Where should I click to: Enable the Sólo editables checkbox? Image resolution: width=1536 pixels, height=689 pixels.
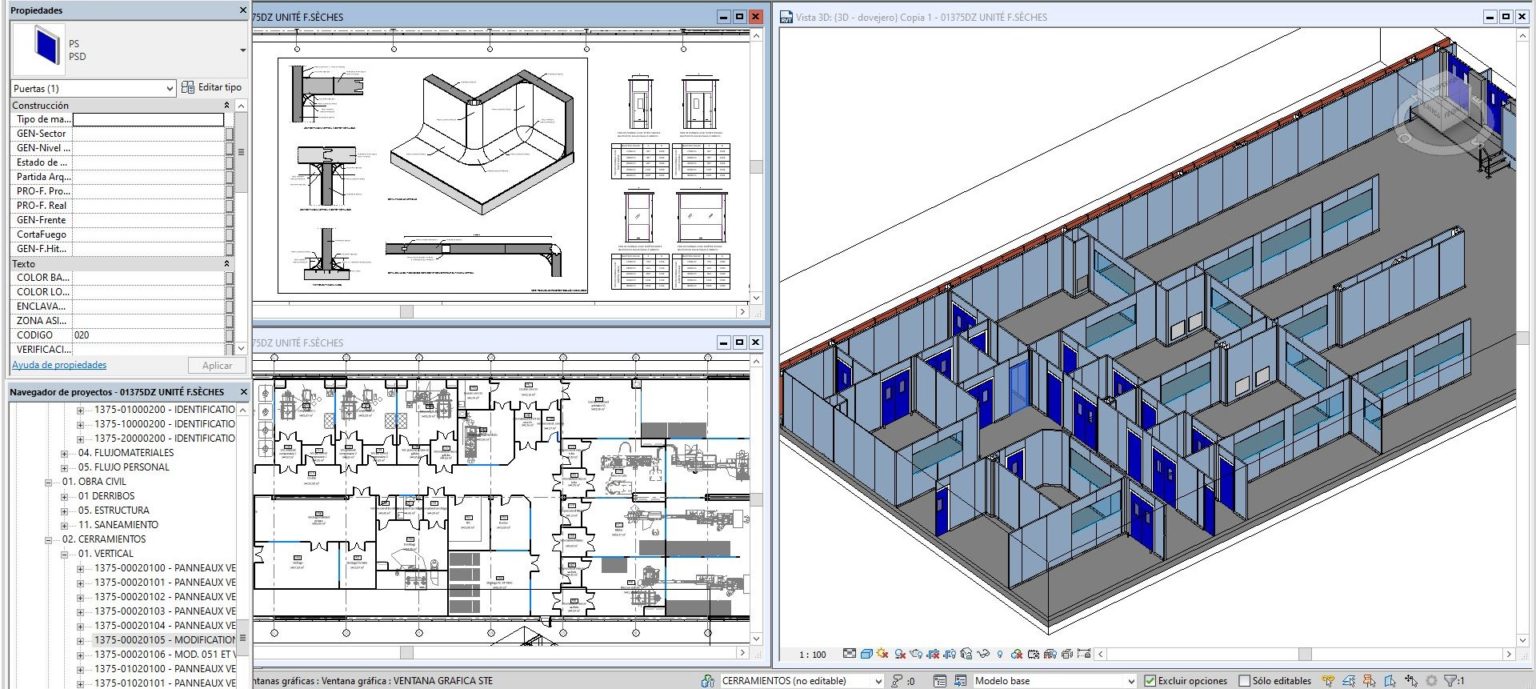1244,681
